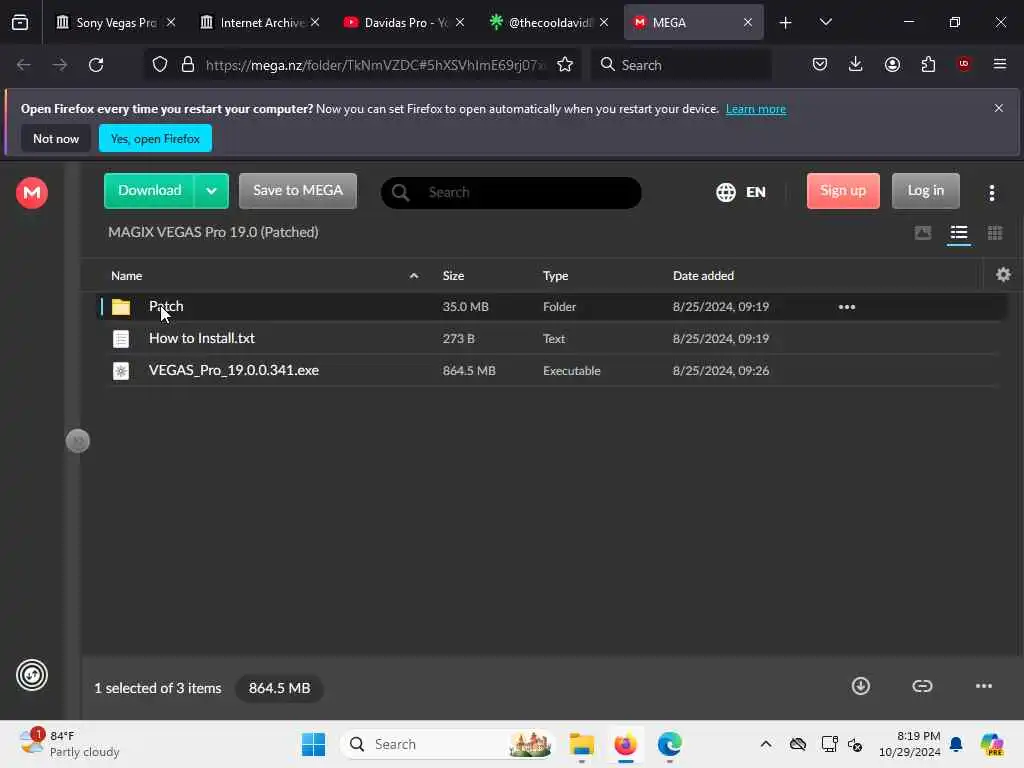The height and width of the screenshot is (768, 1024).
Task: Click the Sign up button
Action: pos(843,191)
